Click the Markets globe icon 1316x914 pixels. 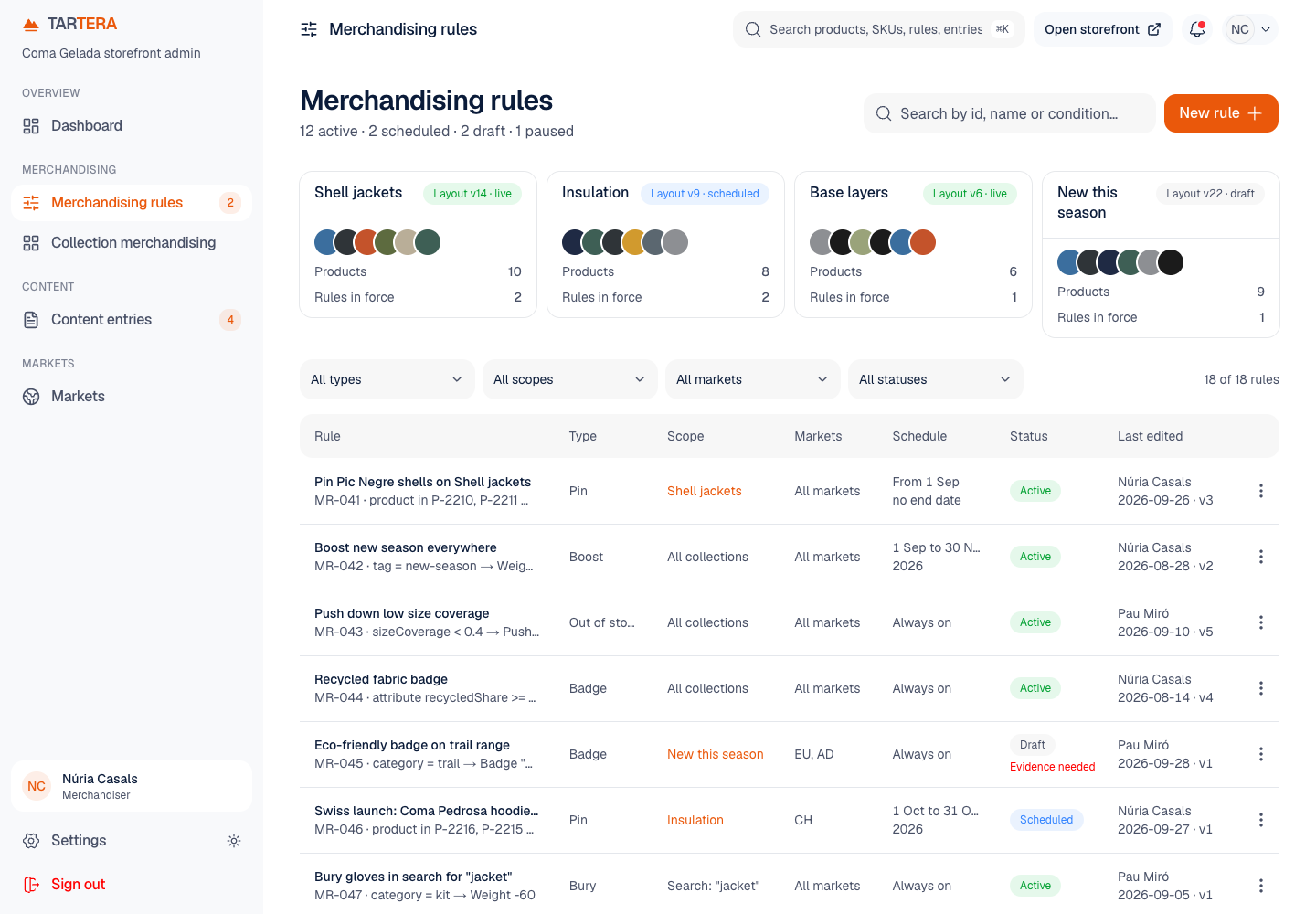click(x=31, y=397)
